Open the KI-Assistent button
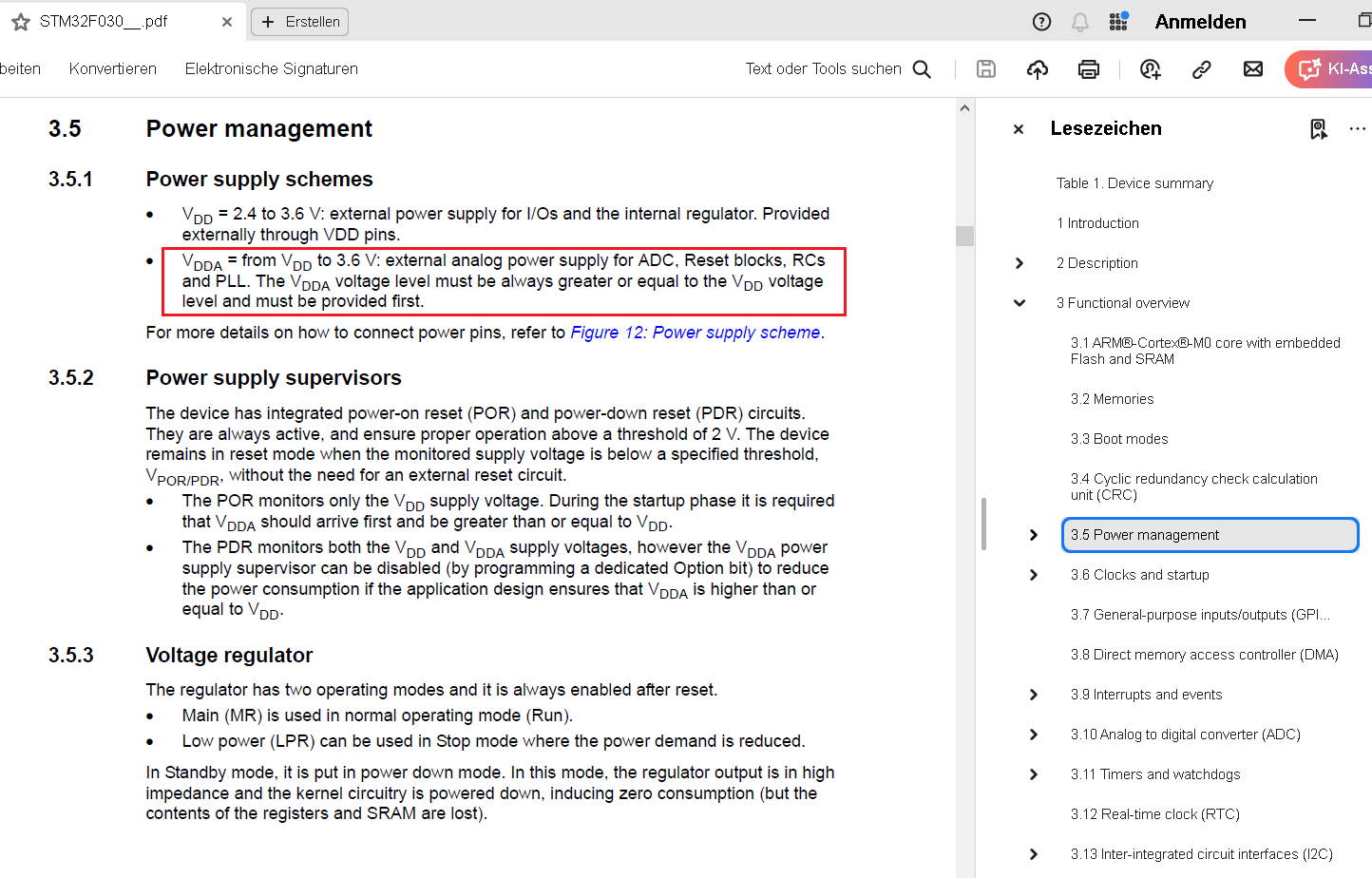Image resolution: width=1372 pixels, height=878 pixels. tap(1328, 68)
